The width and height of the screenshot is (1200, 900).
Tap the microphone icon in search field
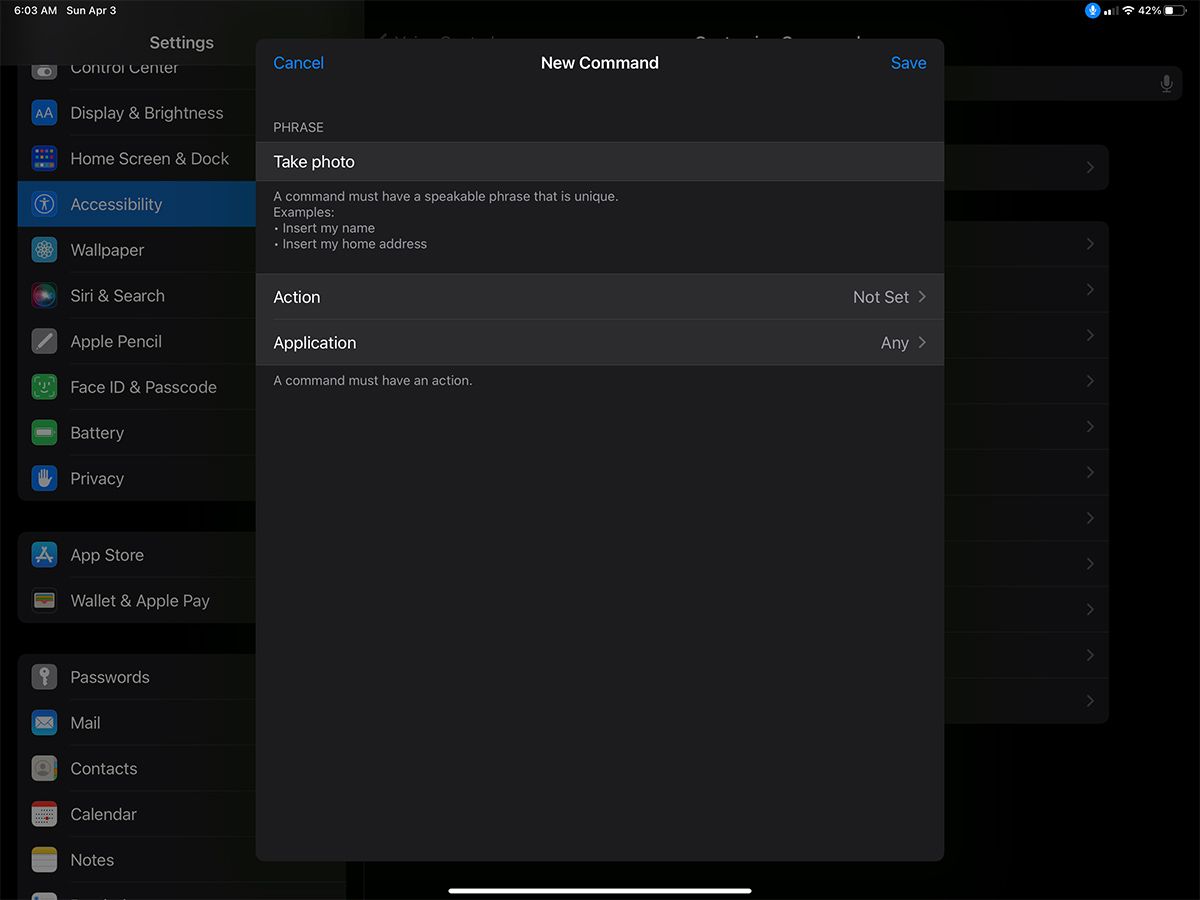(1166, 84)
